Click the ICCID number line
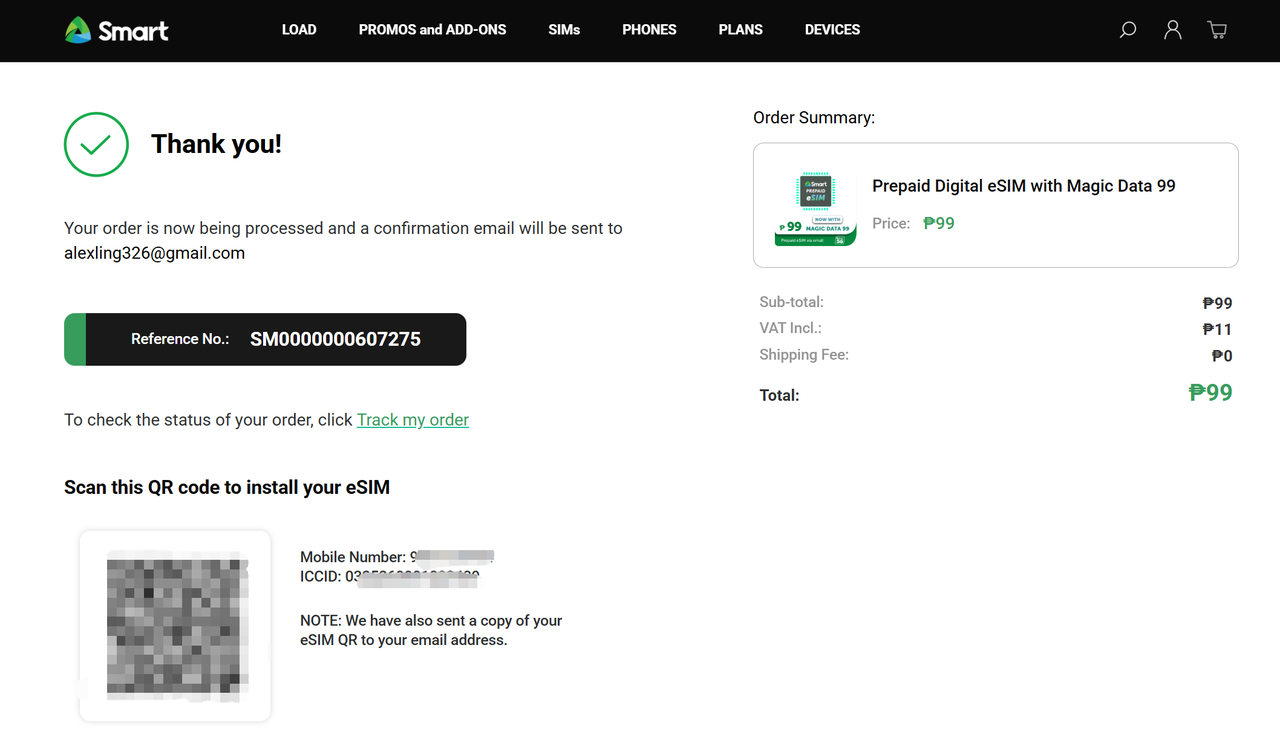1280x749 pixels. (x=390, y=577)
